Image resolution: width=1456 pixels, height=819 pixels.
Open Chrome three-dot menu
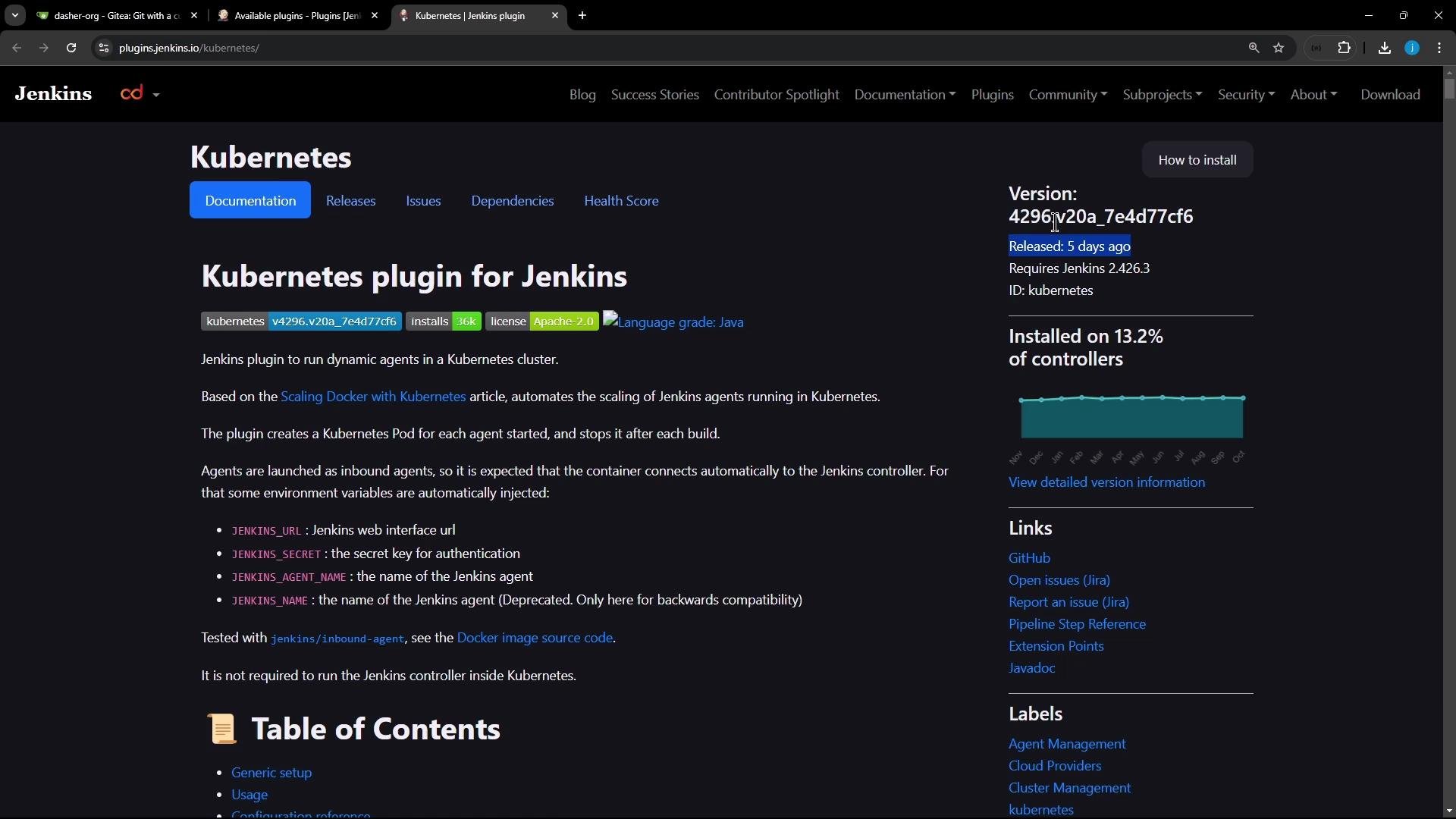tap(1439, 48)
